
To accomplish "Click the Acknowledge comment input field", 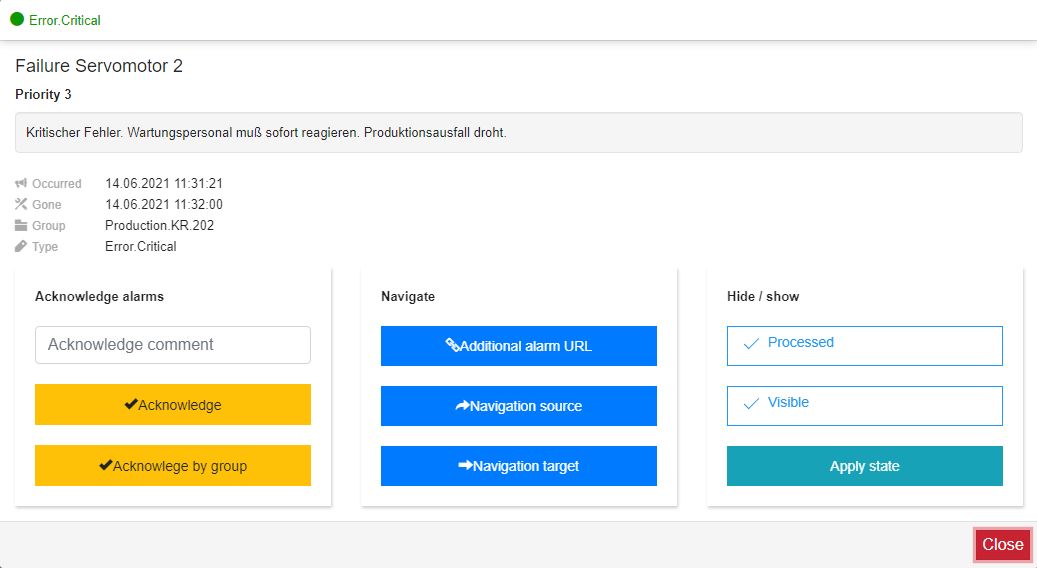I will (x=173, y=345).
